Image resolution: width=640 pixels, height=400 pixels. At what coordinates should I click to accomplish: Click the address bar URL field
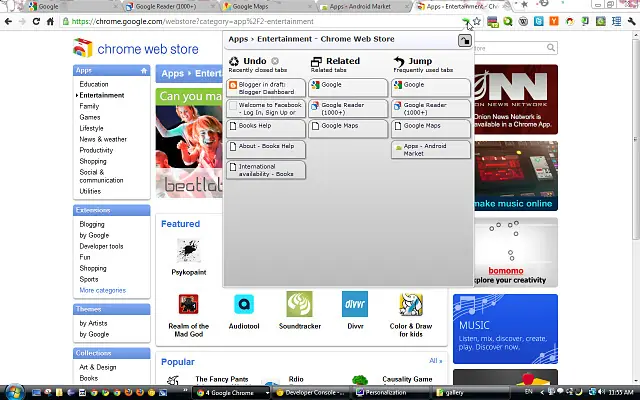pos(261,21)
